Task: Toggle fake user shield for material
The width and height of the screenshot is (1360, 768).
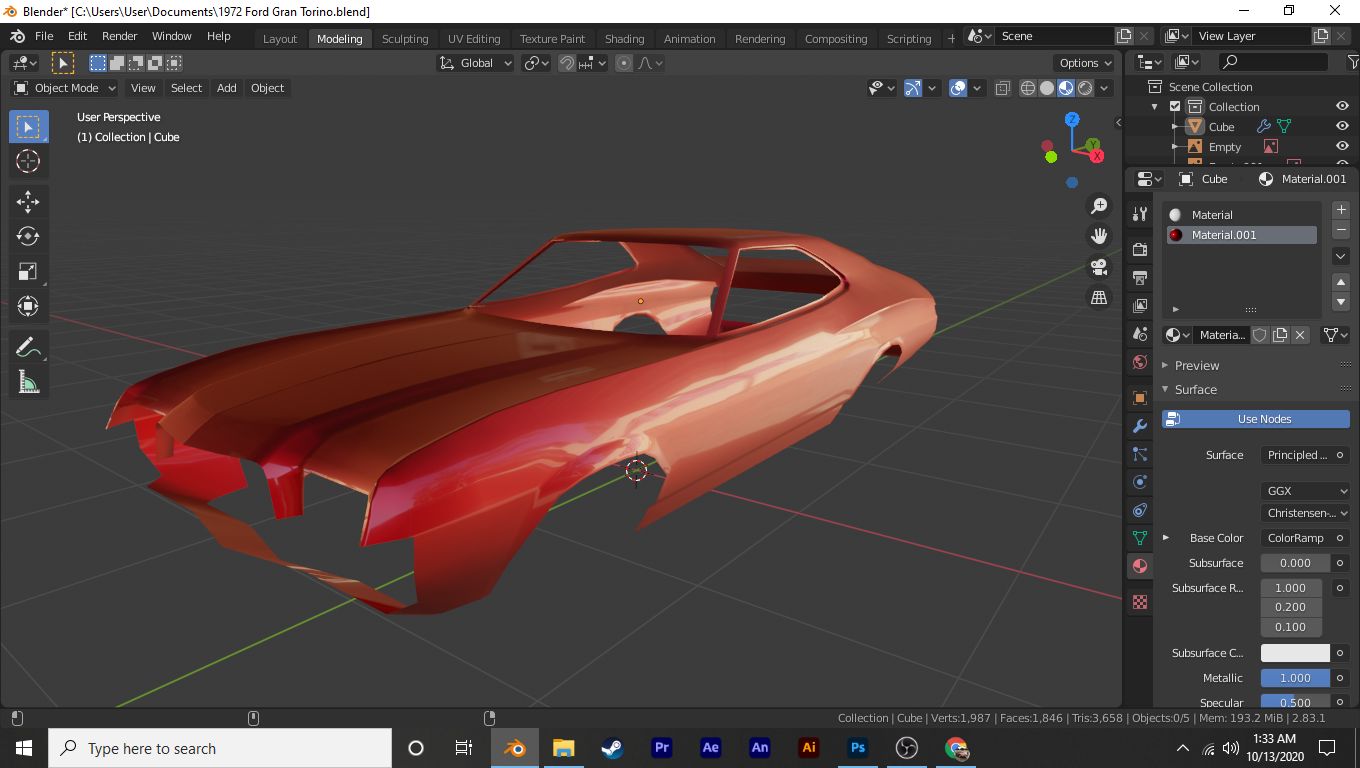Action: click(x=1260, y=335)
